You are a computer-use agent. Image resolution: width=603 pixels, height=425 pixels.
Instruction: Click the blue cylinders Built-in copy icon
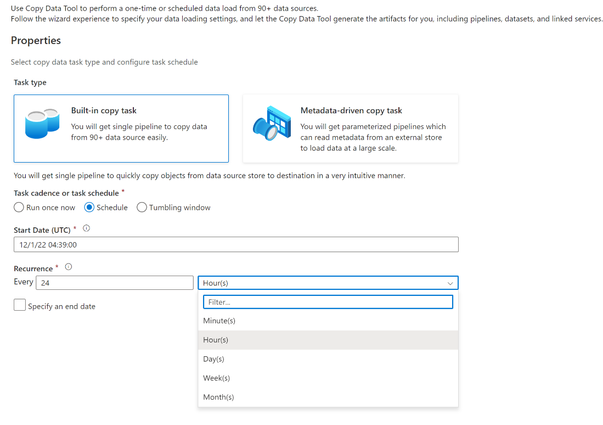(x=42, y=123)
